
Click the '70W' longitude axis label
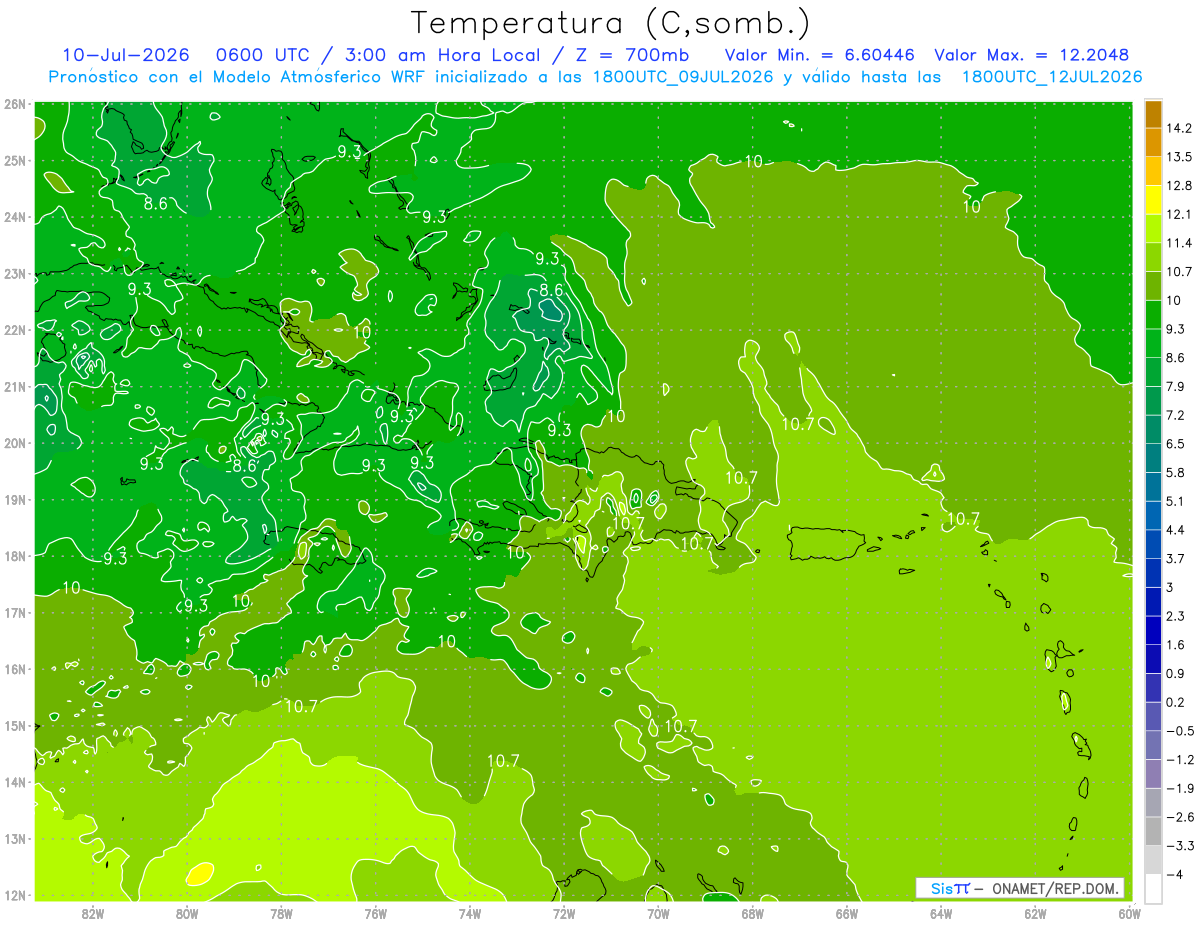point(658,913)
